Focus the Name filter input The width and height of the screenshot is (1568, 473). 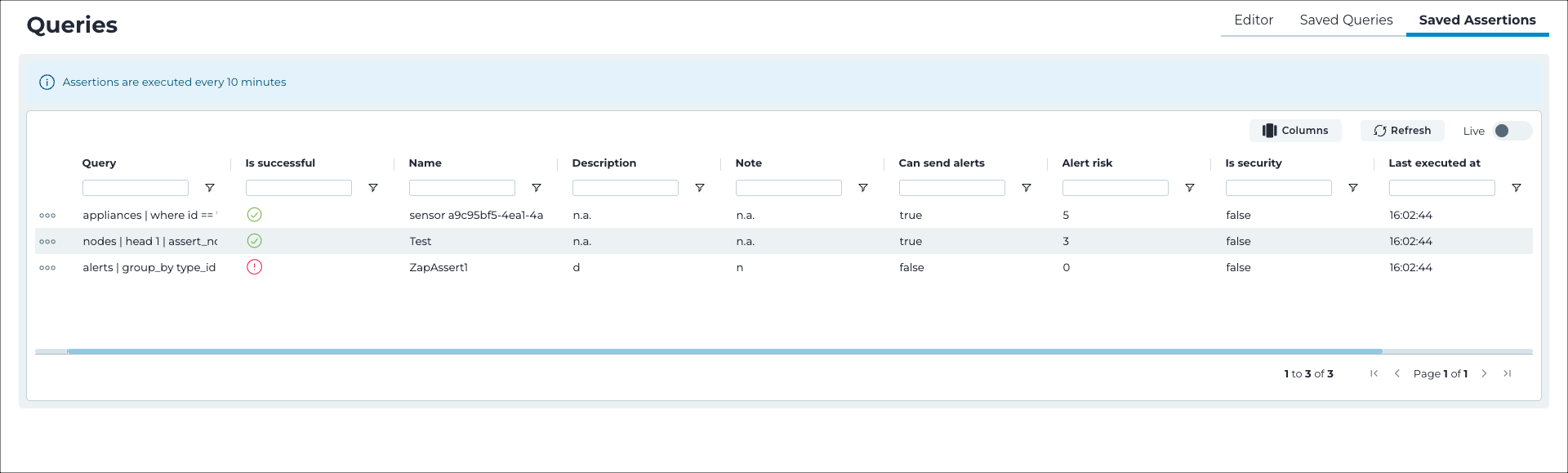462,188
